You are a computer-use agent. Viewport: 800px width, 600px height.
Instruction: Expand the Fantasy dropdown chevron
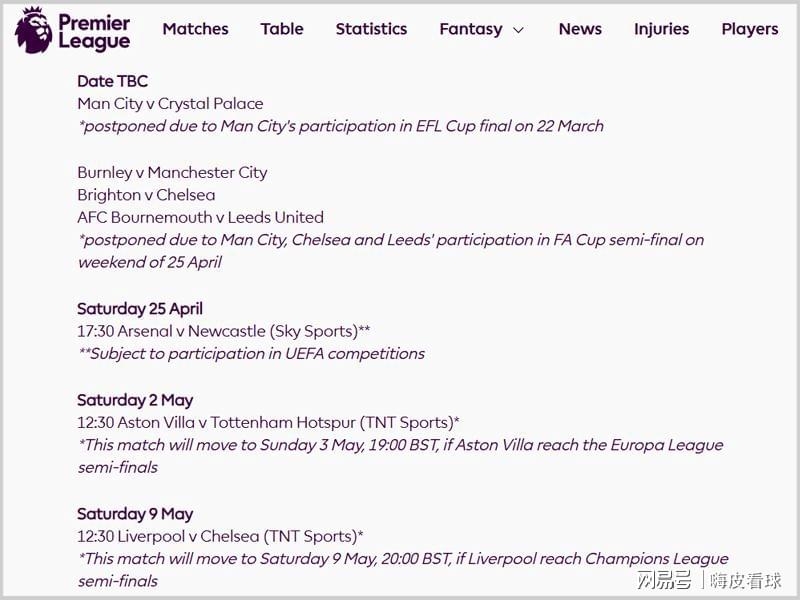[518, 30]
